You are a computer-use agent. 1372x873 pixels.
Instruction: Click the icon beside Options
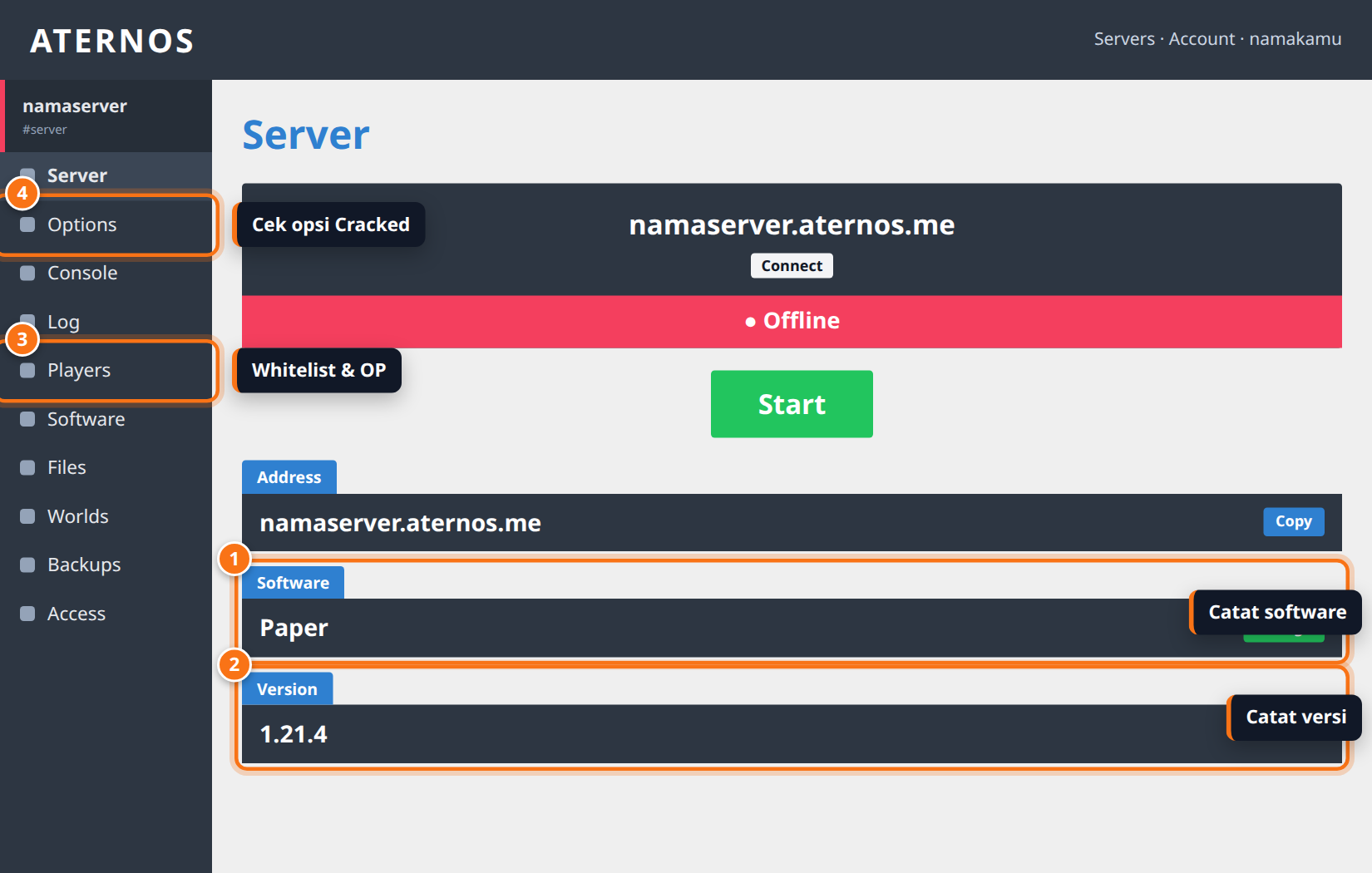[27, 224]
